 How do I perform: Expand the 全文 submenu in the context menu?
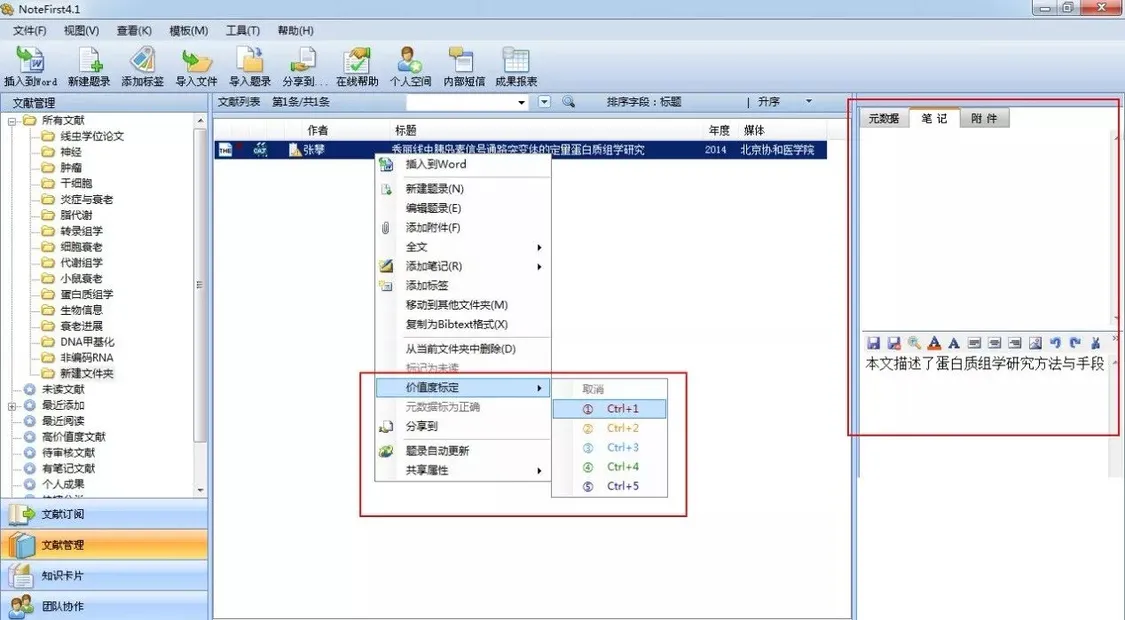tap(539, 247)
